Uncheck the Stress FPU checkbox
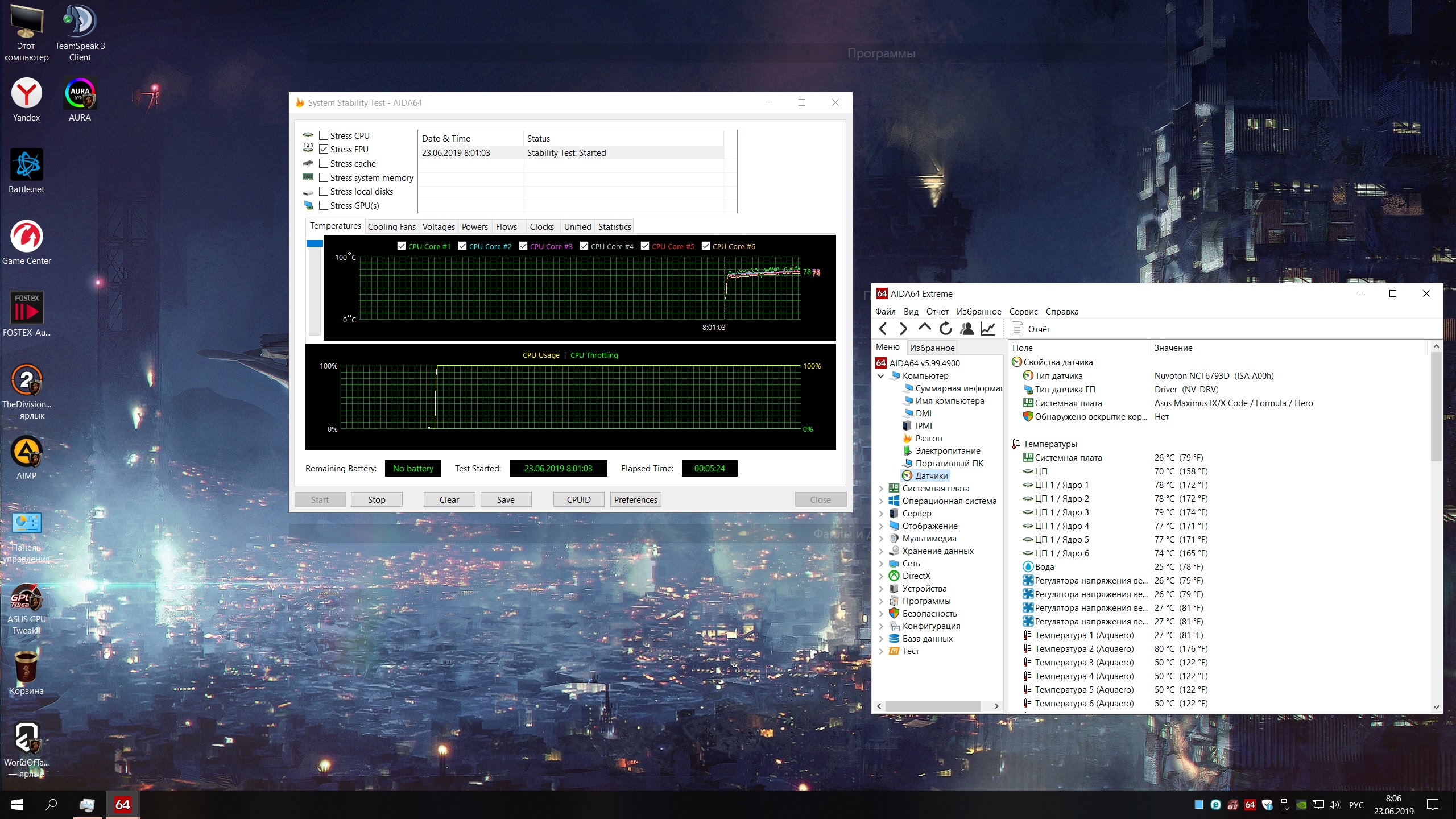The height and width of the screenshot is (819, 1456). click(x=324, y=150)
